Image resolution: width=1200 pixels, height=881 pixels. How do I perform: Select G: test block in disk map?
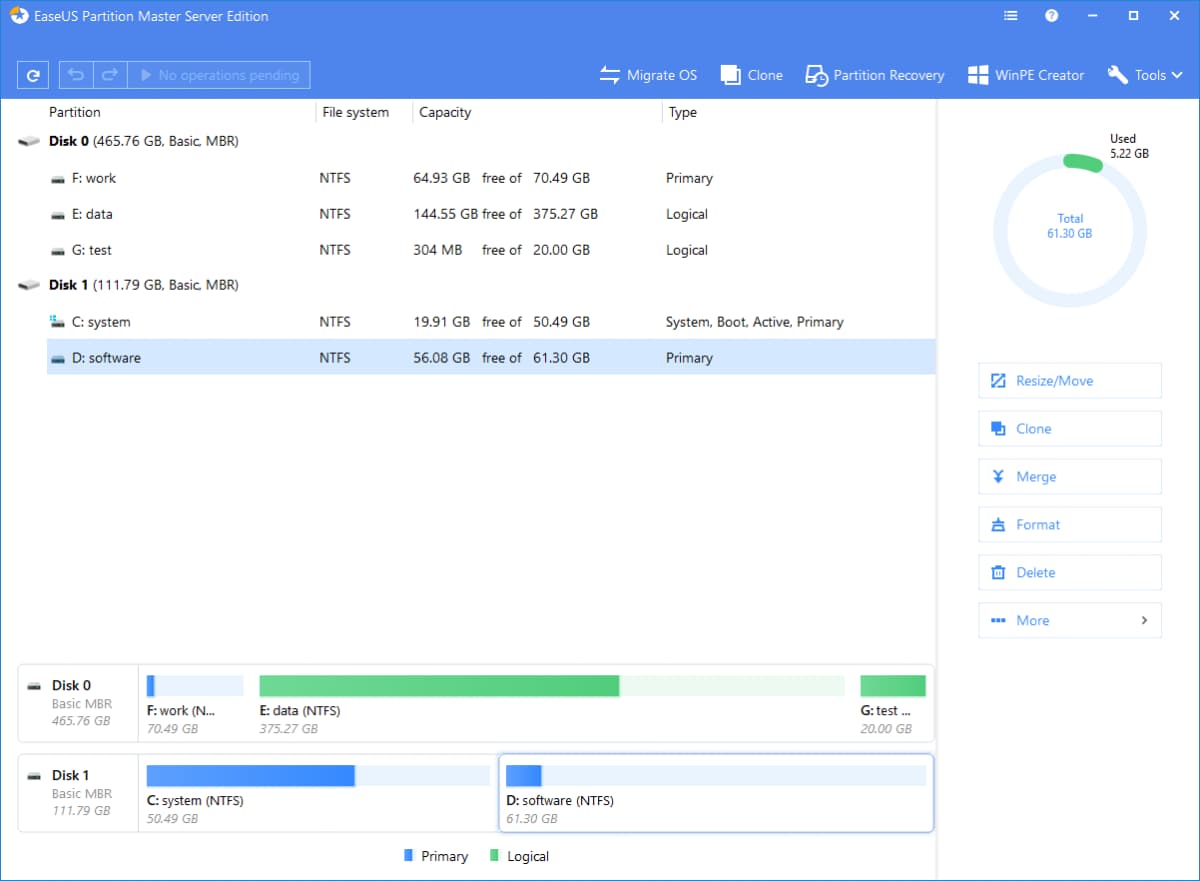[892, 698]
